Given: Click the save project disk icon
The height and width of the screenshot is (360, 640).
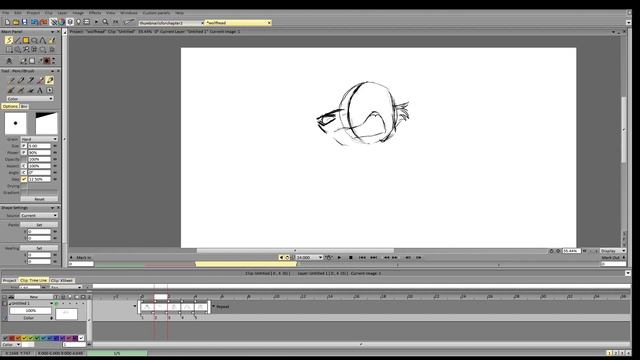Looking at the screenshot, I should point(24,22).
